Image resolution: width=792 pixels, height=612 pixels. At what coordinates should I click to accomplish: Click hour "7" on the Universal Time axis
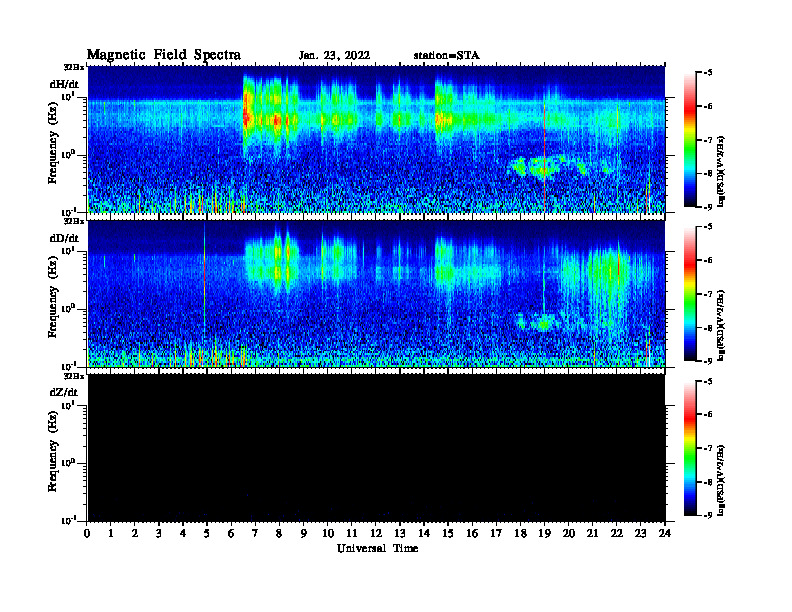[x=255, y=533]
